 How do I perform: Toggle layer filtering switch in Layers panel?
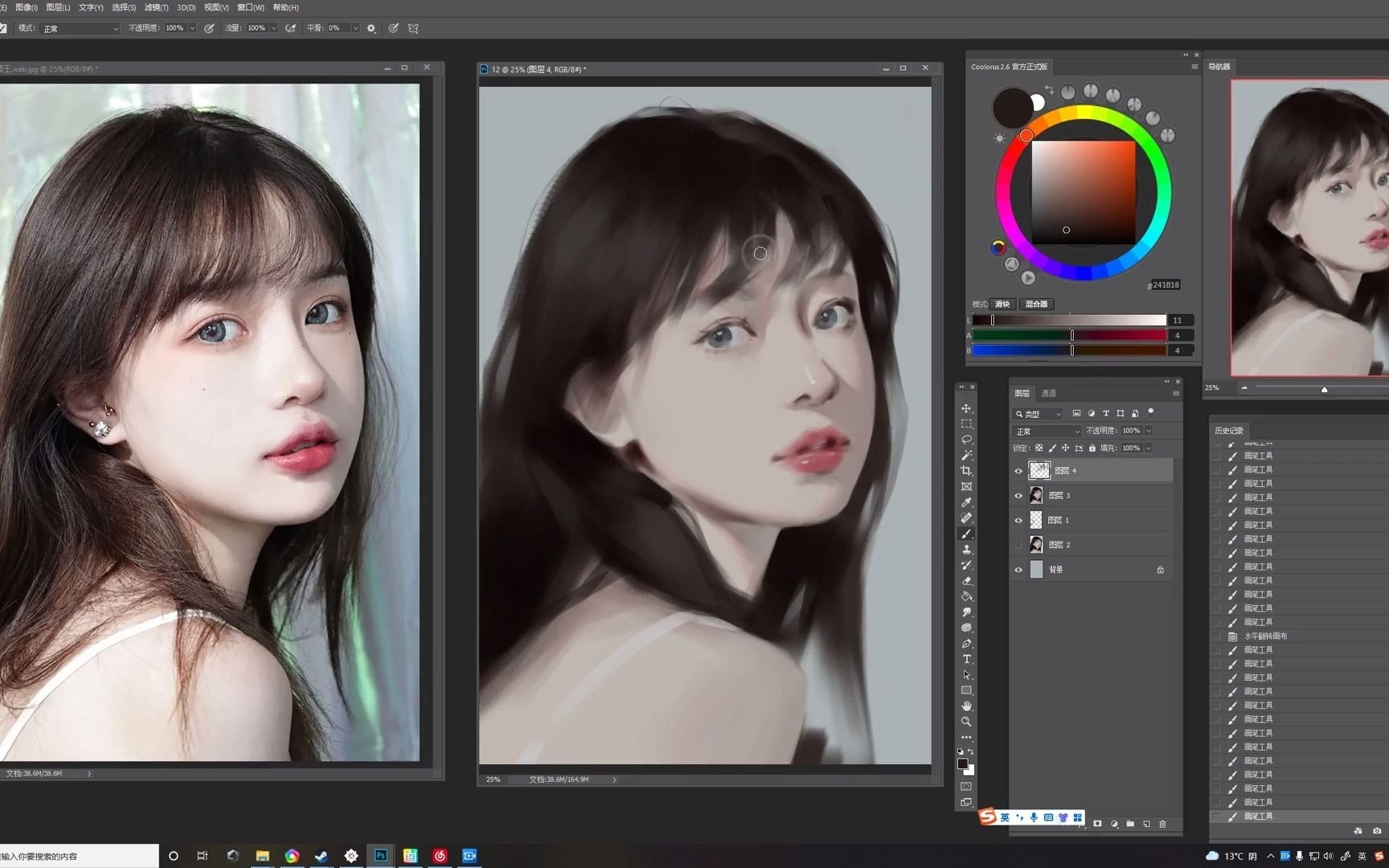coord(1151,412)
